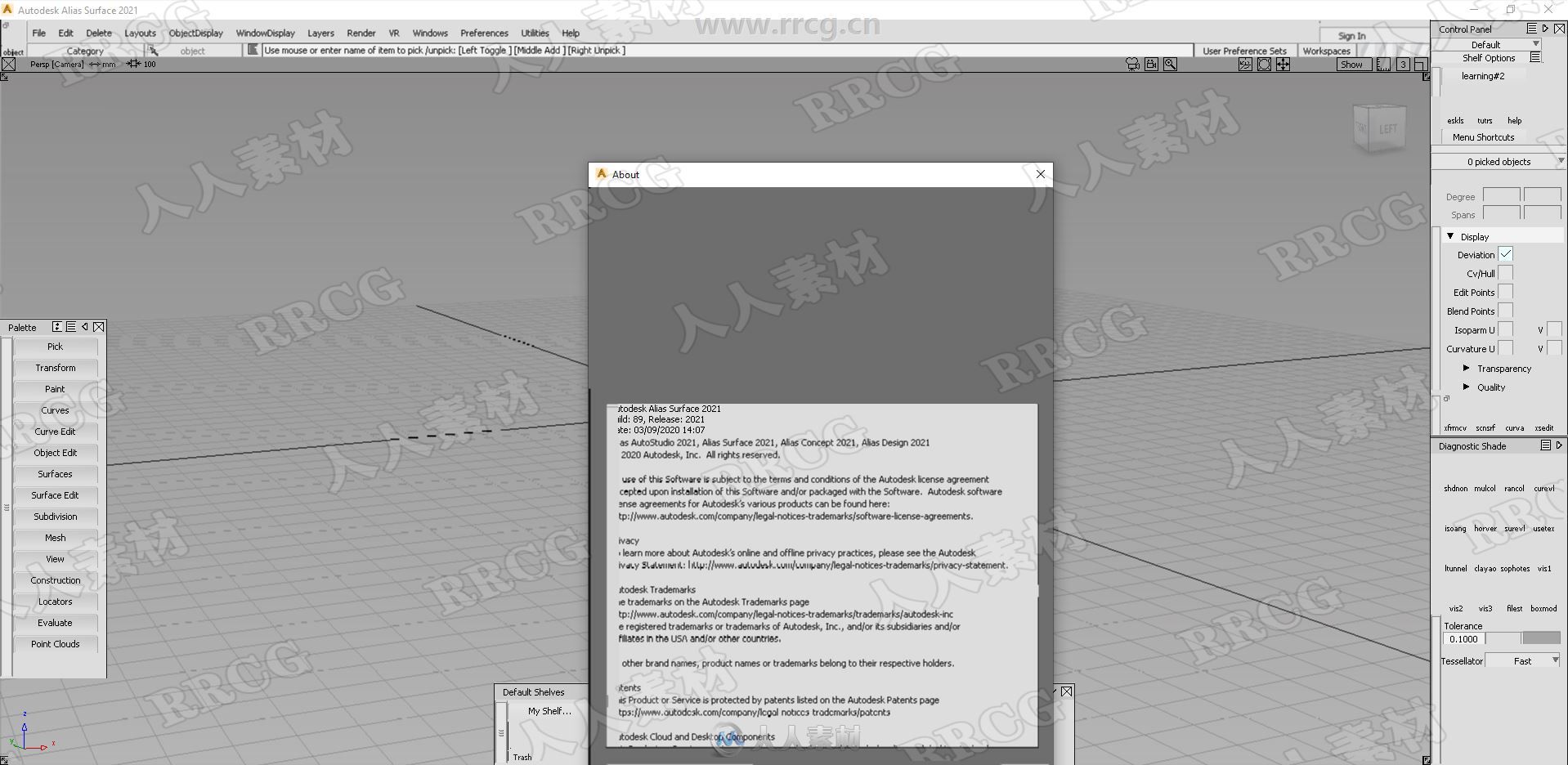Click the video camera icon in viewport bar
The image size is (1568, 765).
coord(1151,65)
